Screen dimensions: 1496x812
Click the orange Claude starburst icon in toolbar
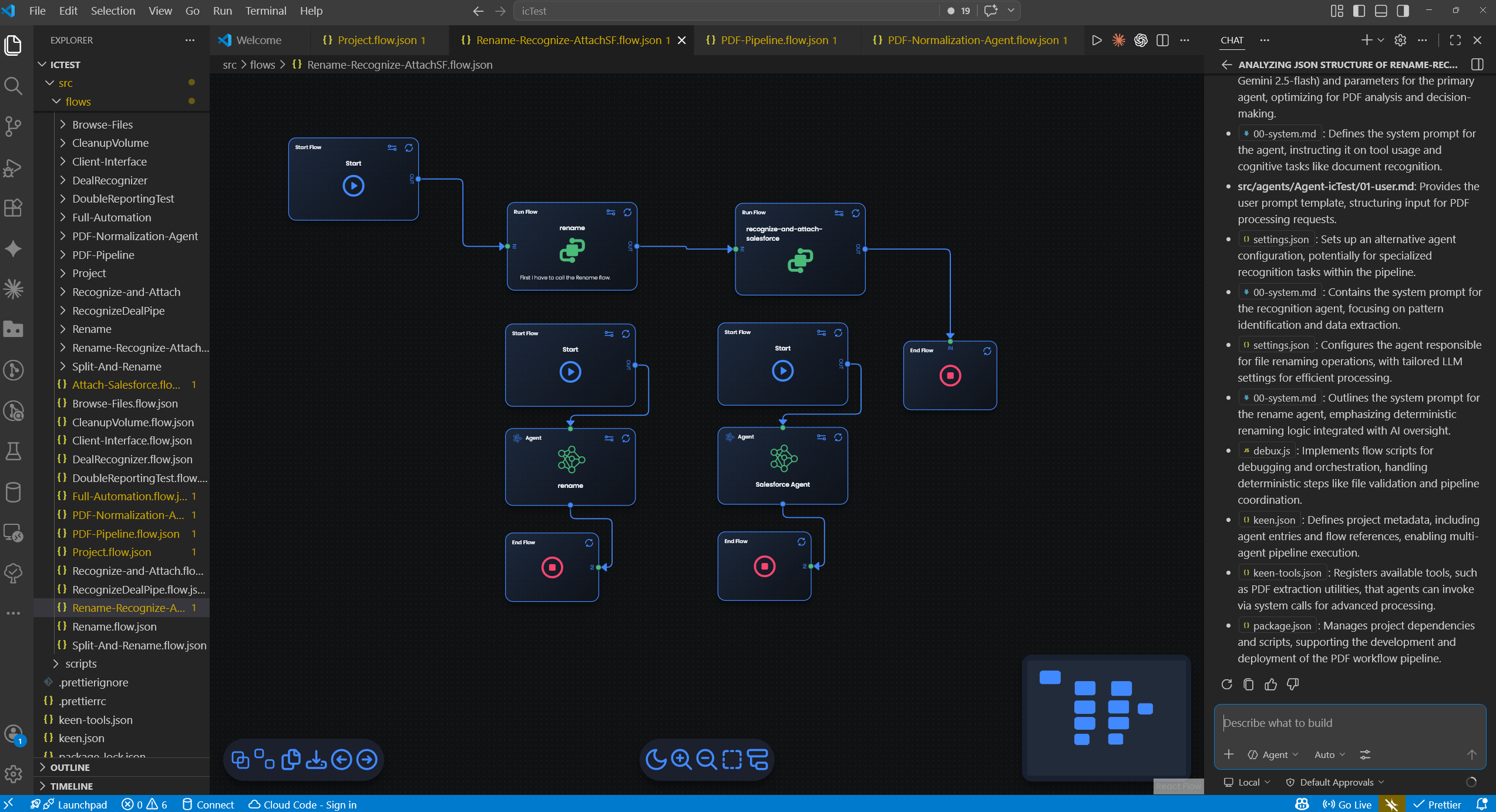(1118, 40)
